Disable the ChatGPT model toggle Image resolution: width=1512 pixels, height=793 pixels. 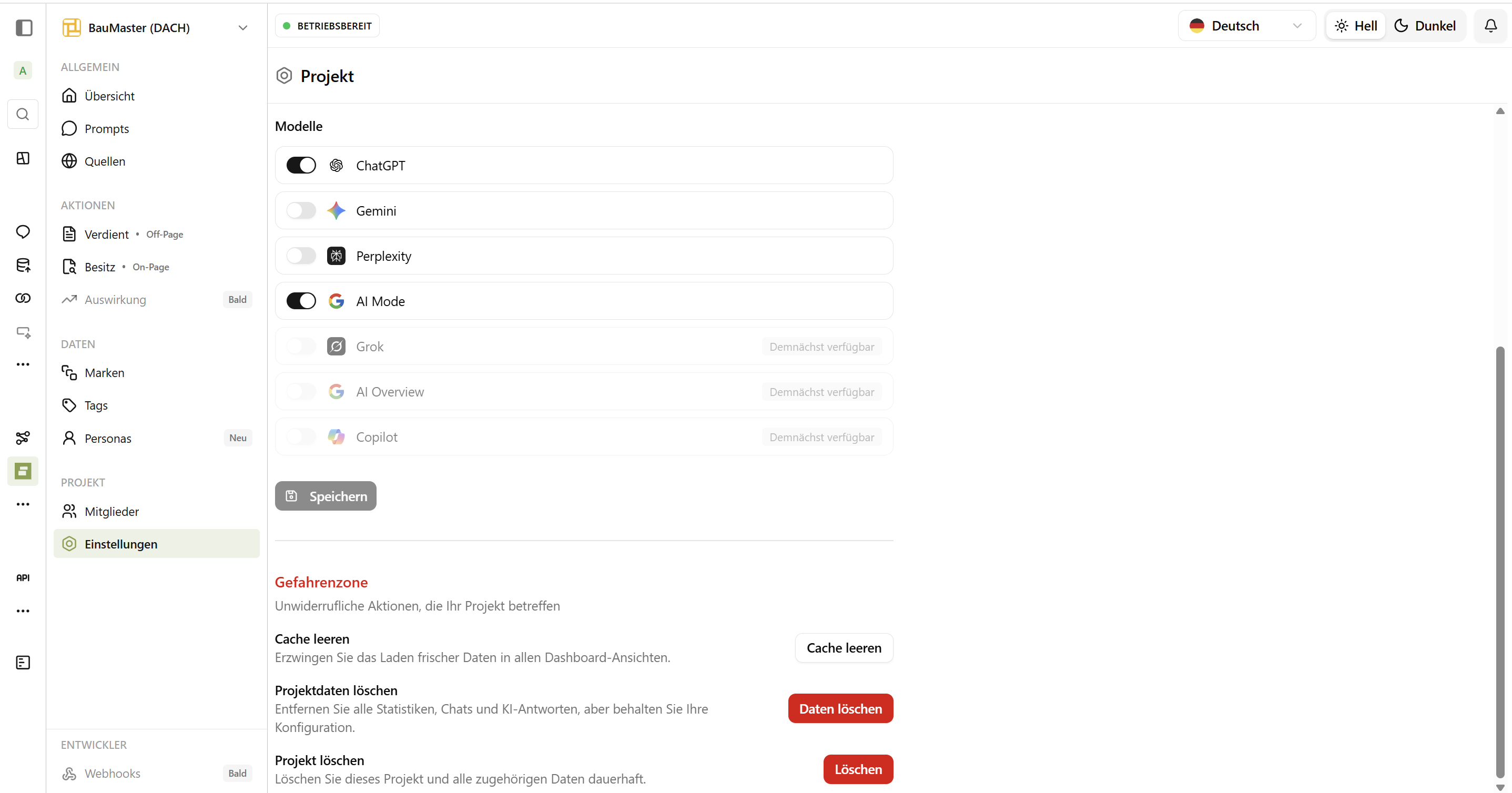click(301, 165)
